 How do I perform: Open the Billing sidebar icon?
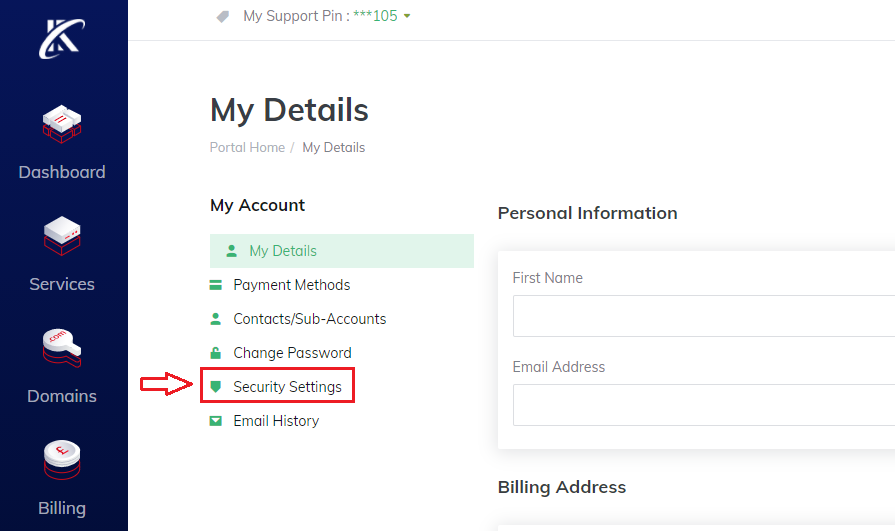click(x=62, y=459)
